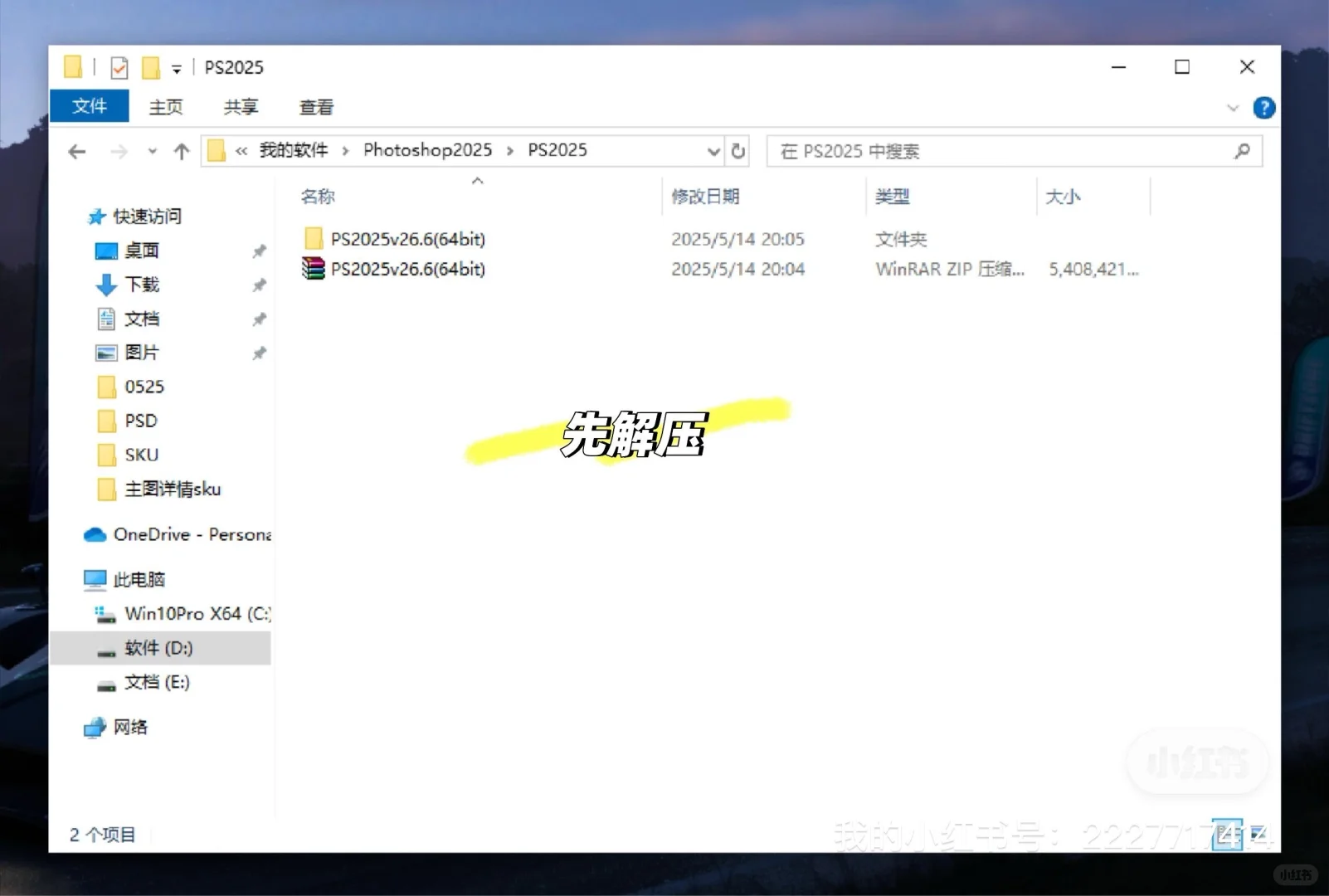This screenshot has width=1329, height=896.
Task: Unpin 桌面 from Quick Access
Action: tap(260, 251)
